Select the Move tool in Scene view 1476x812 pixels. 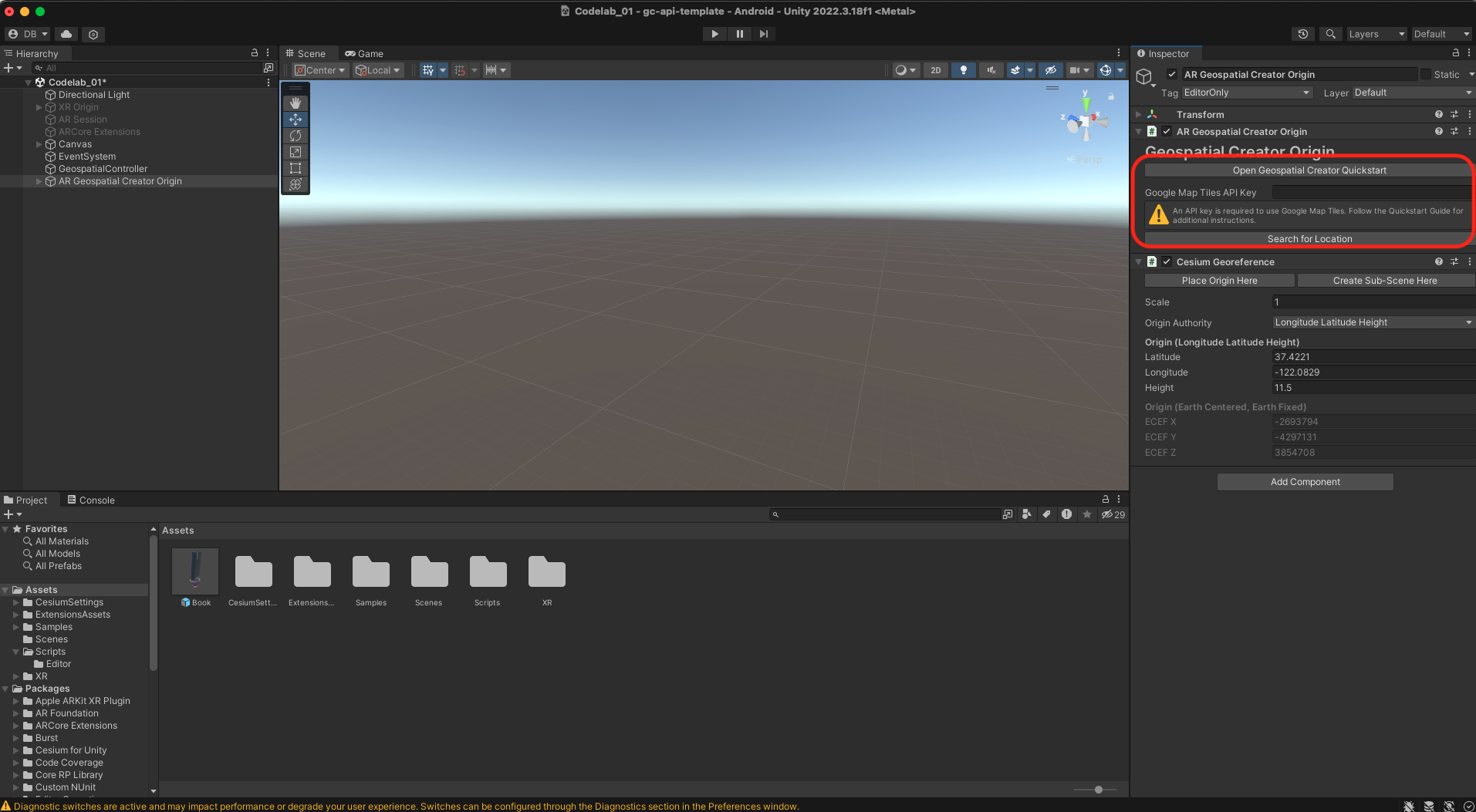pos(296,120)
